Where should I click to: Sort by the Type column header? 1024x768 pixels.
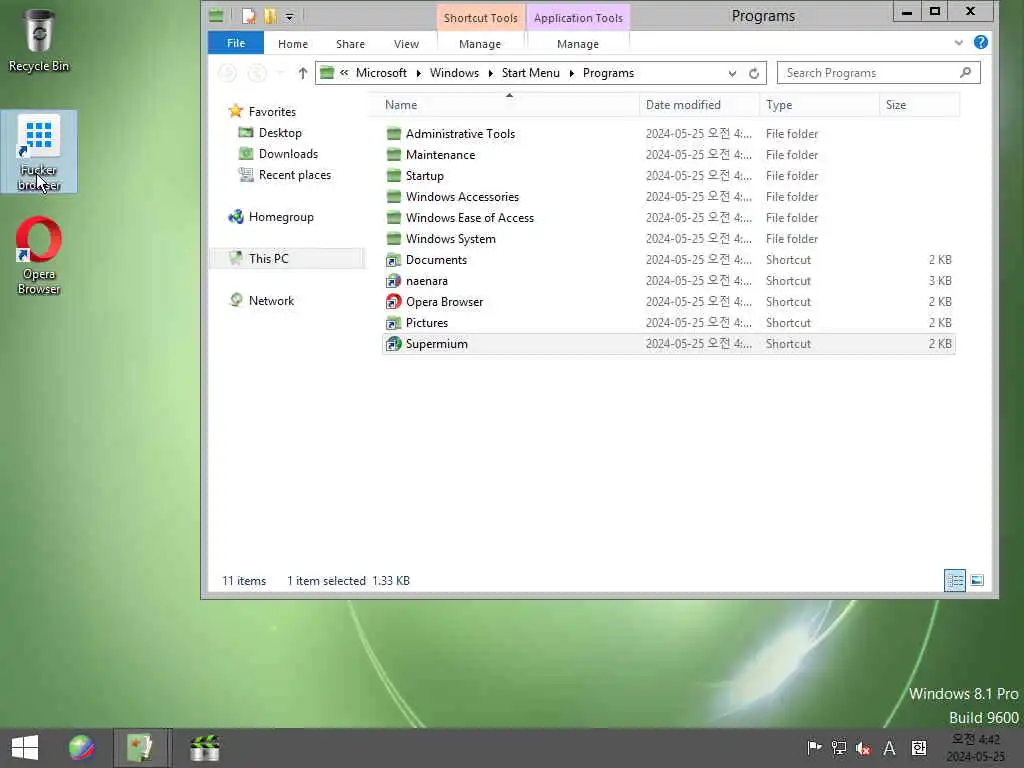point(819,105)
